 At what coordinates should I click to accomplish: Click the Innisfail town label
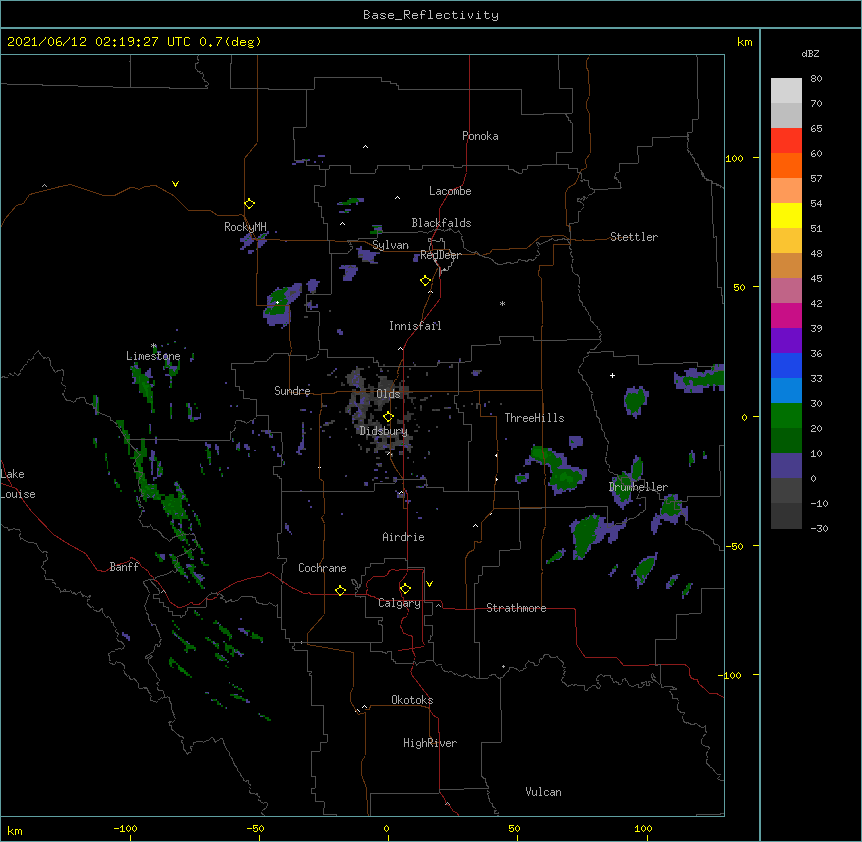tap(415, 326)
